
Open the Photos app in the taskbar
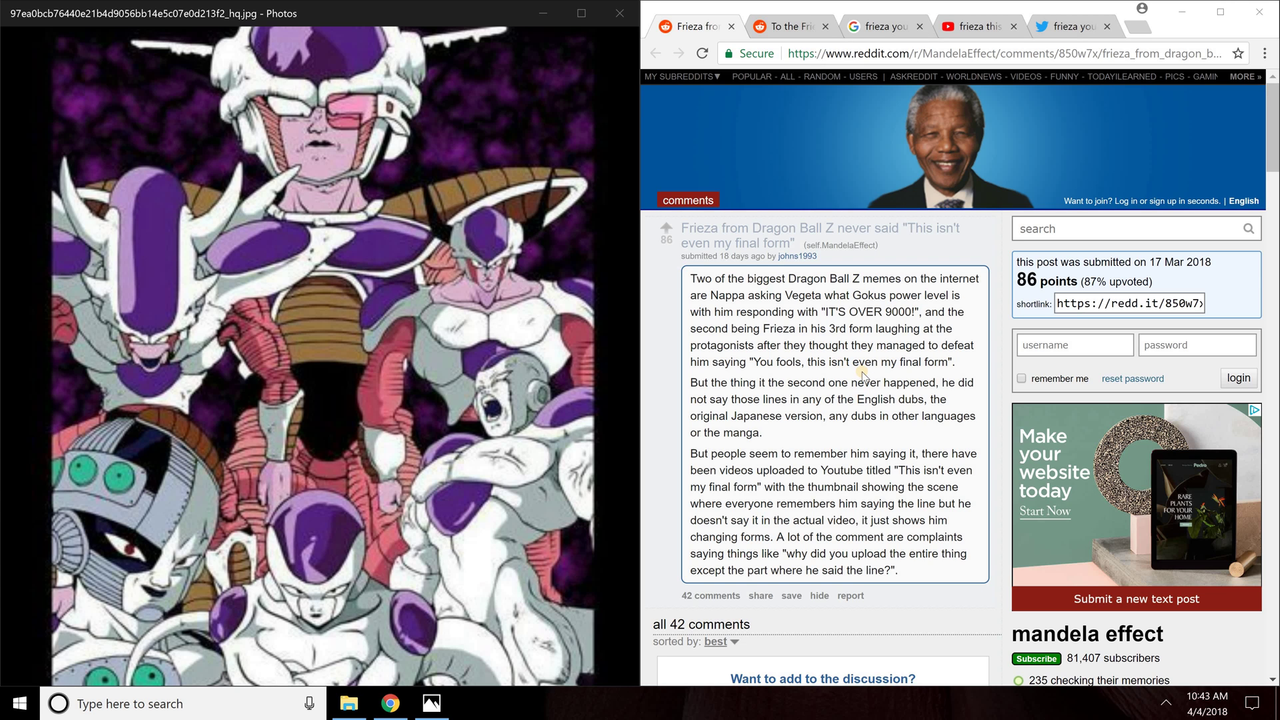[431, 703]
